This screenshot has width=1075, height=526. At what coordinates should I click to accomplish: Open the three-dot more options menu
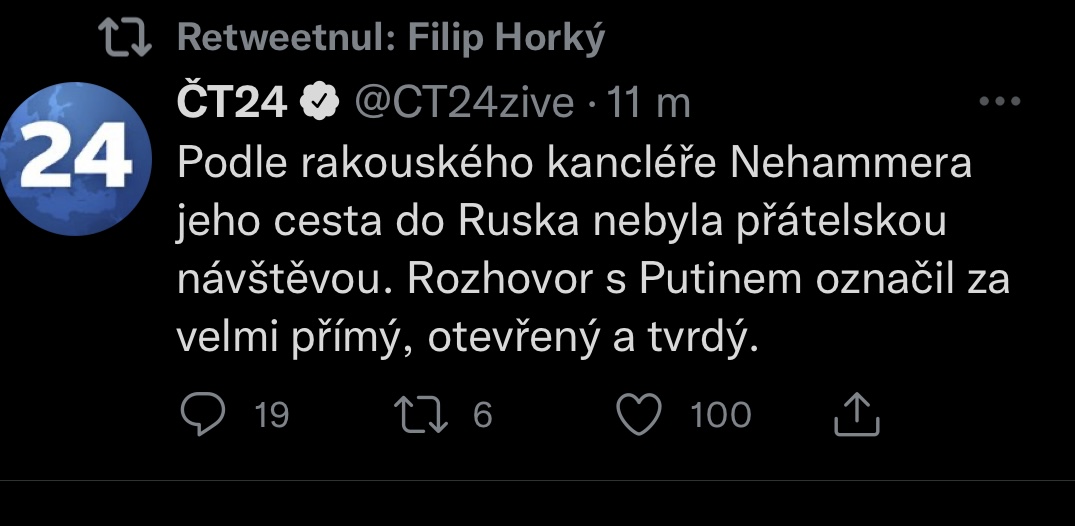click(x=997, y=101)
